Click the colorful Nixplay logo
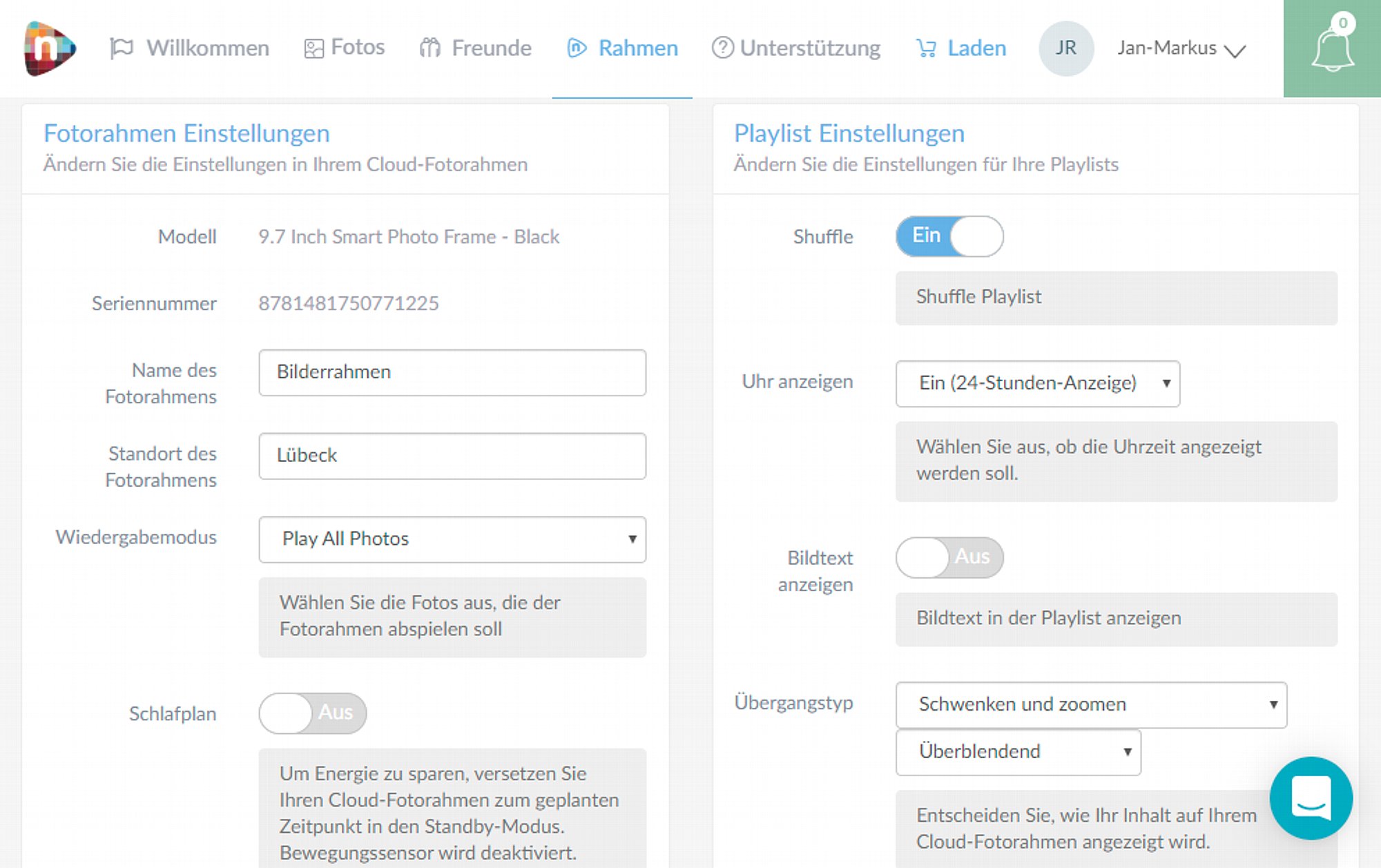1381x868 pixels. 50,48
